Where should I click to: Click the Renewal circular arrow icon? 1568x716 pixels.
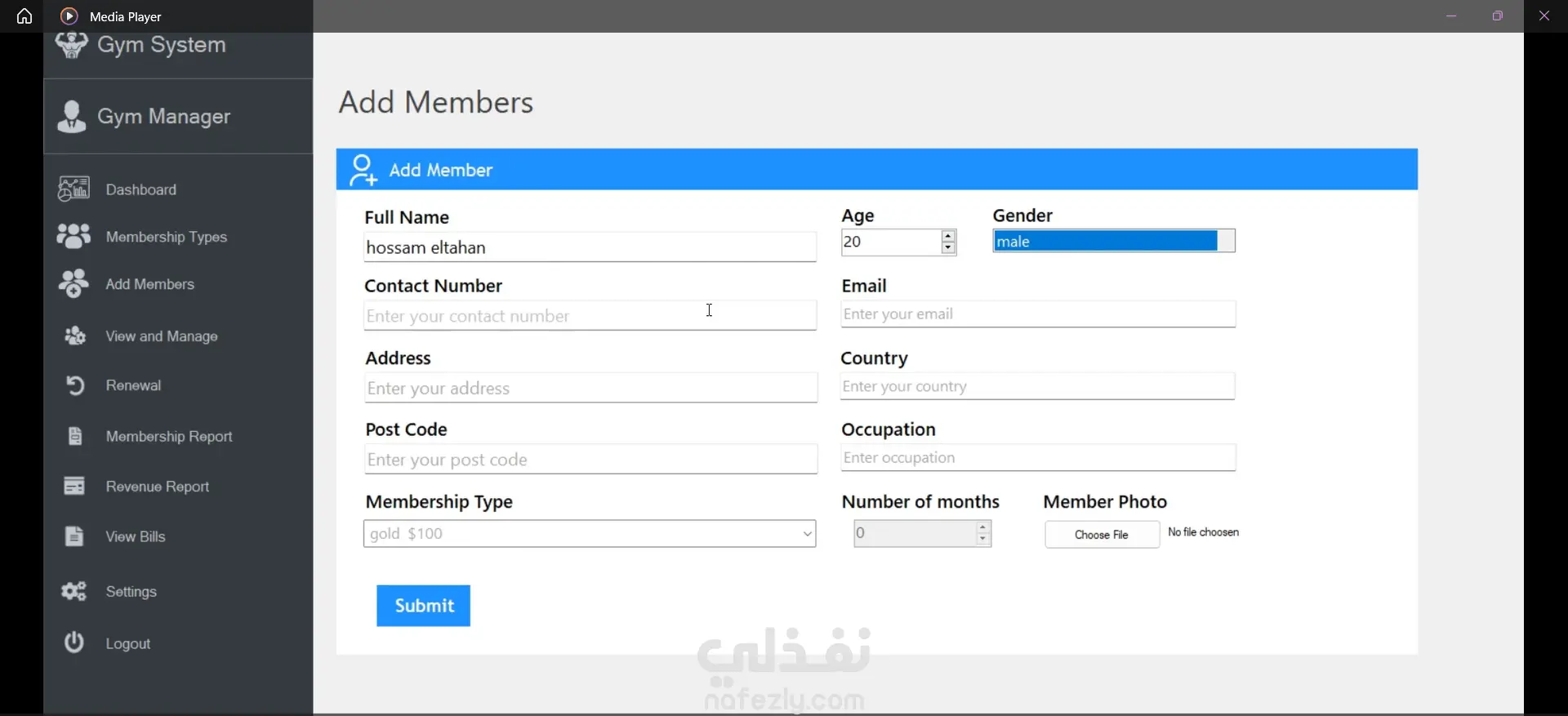pos(74,385)
